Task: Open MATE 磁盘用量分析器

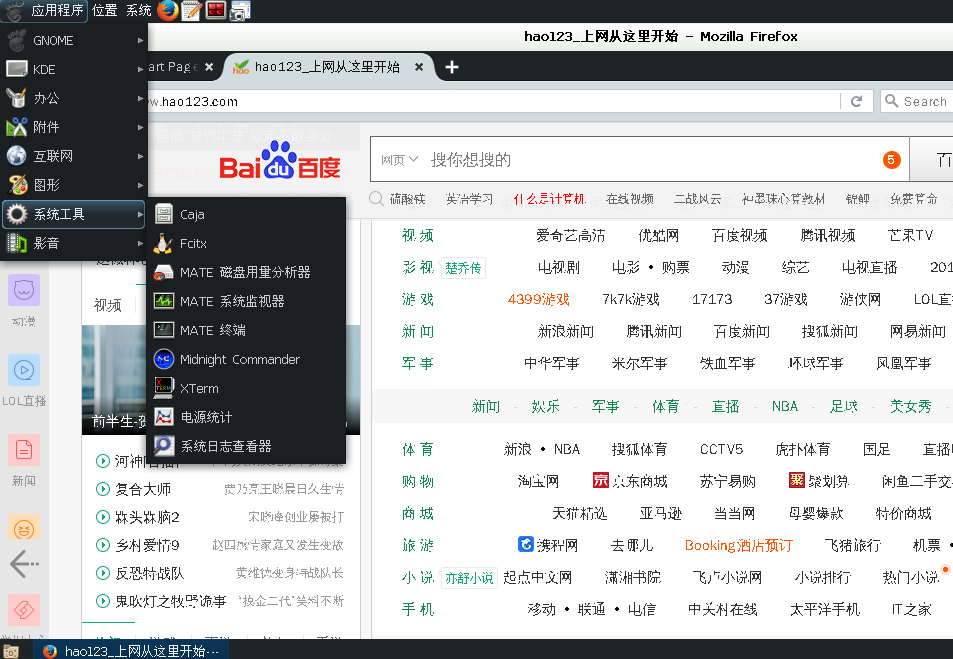Action: [246, 272]
